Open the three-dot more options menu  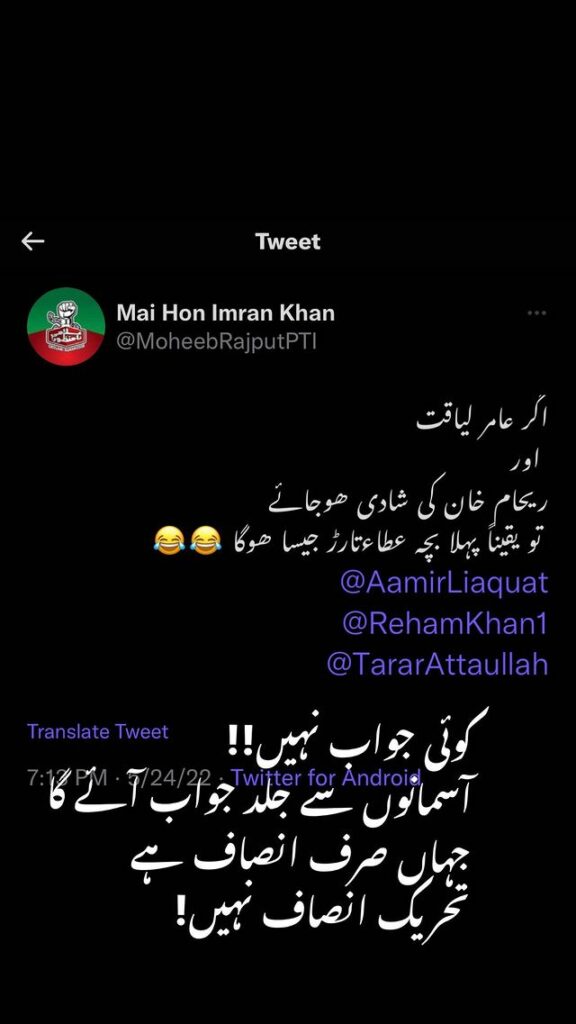(x=537, y=313)
